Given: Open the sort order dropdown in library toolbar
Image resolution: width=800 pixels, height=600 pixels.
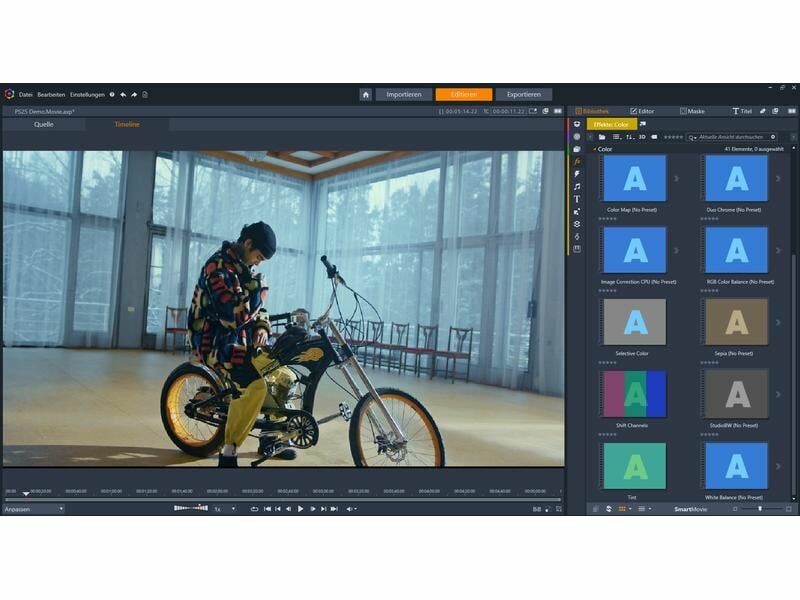Looking at the screenshot, I should click(x=630, y=137).
